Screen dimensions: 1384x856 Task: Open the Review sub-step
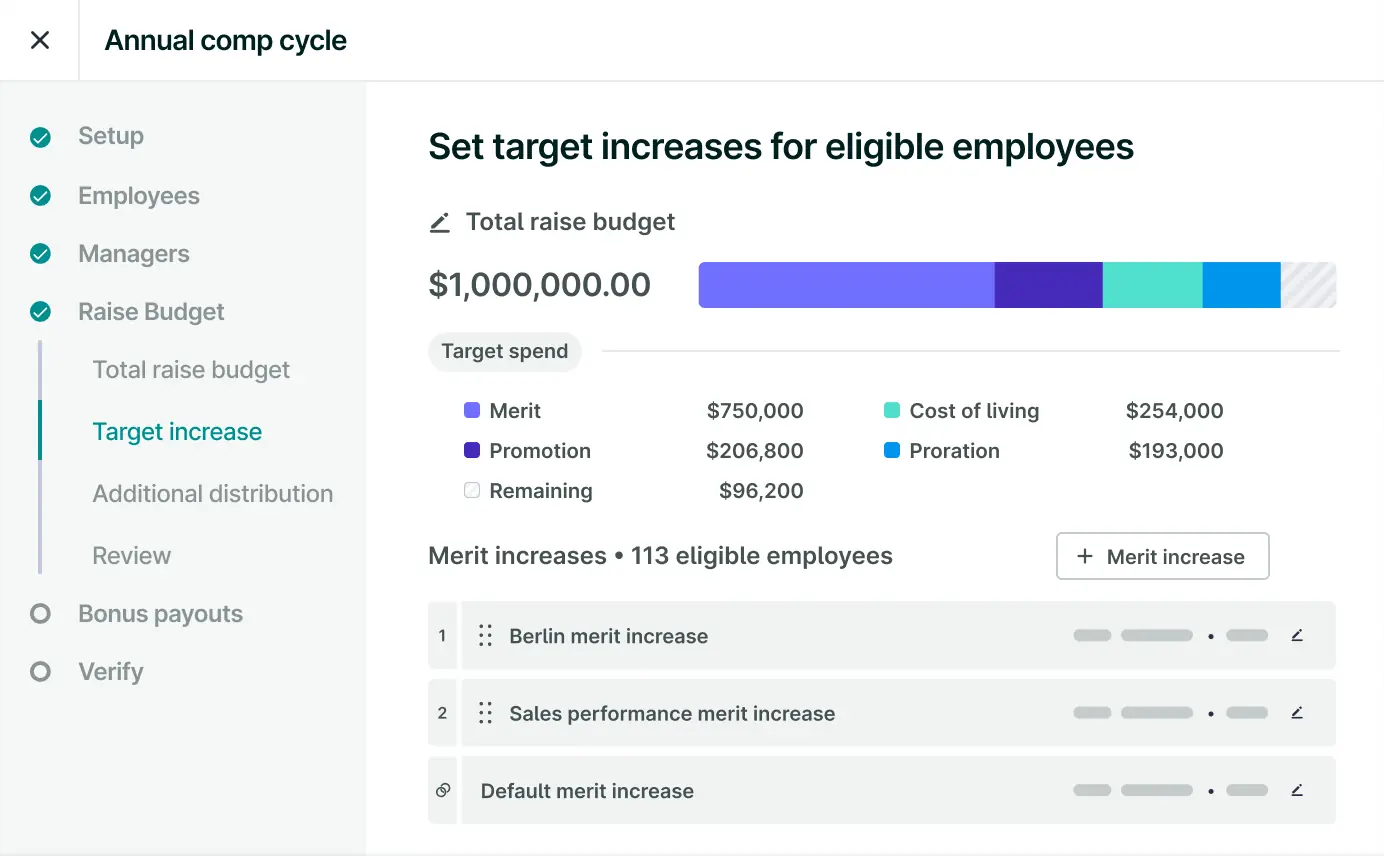point(131,556)
